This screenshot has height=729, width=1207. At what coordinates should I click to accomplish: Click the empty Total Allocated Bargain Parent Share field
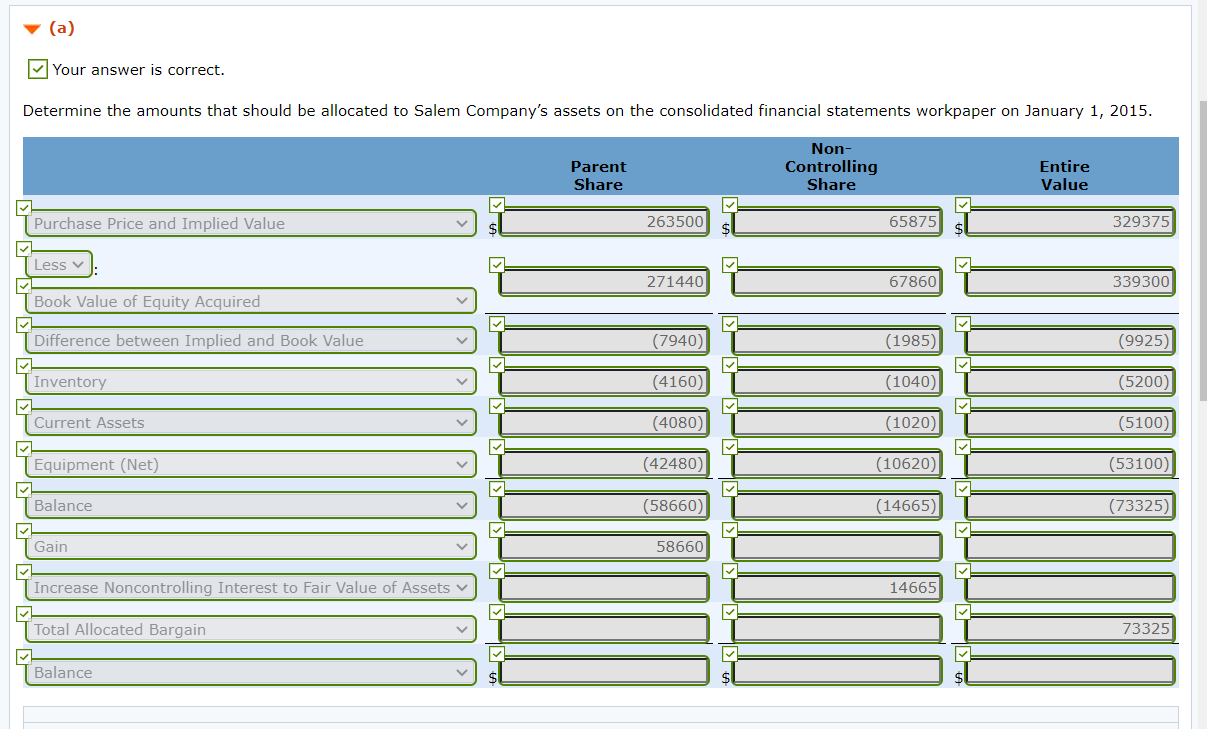tap(604, 629)
